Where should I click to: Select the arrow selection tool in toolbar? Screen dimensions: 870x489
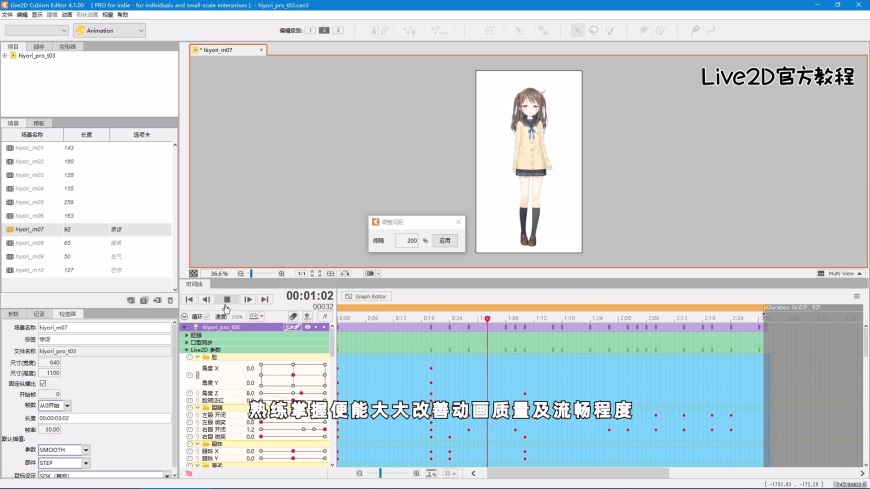[577, 31]
